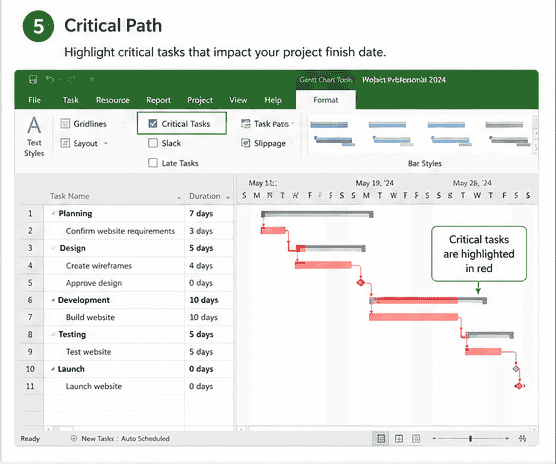Click the 'May 19, '24' timescale header

click(x=374, y=183)
